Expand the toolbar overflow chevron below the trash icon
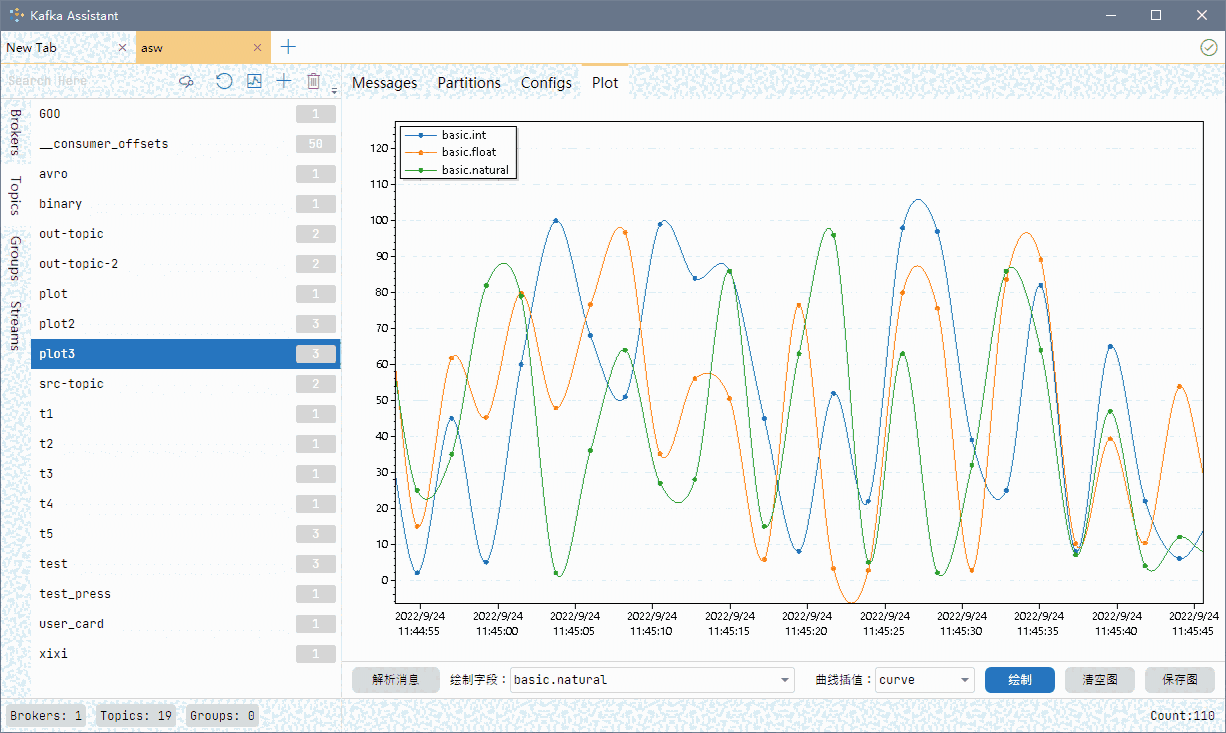 pyautogui.click(x=334, y=92)
